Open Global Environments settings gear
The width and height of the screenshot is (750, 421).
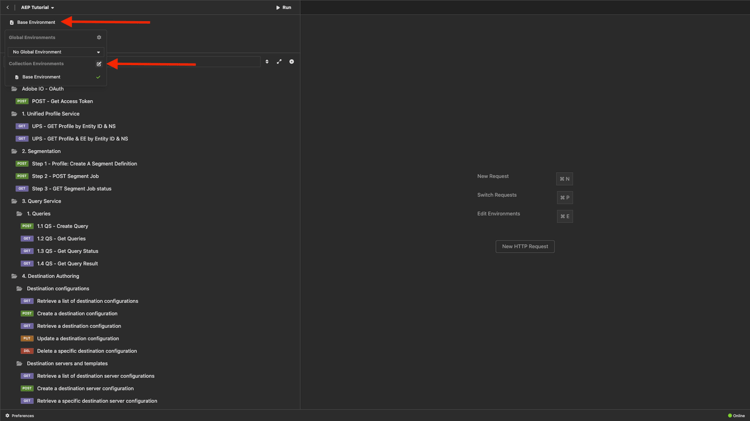[99, 37]
